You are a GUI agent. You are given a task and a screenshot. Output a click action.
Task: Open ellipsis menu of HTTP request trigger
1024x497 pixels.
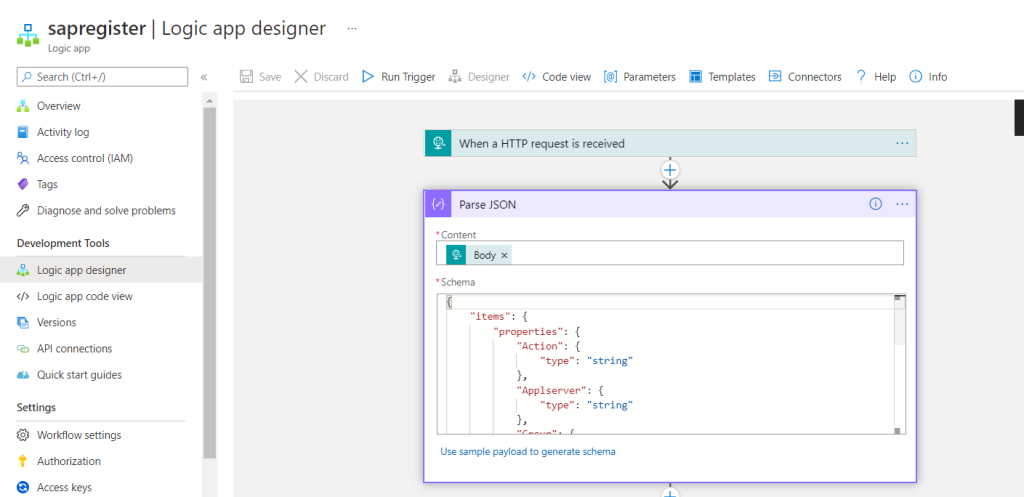(902, 143)
